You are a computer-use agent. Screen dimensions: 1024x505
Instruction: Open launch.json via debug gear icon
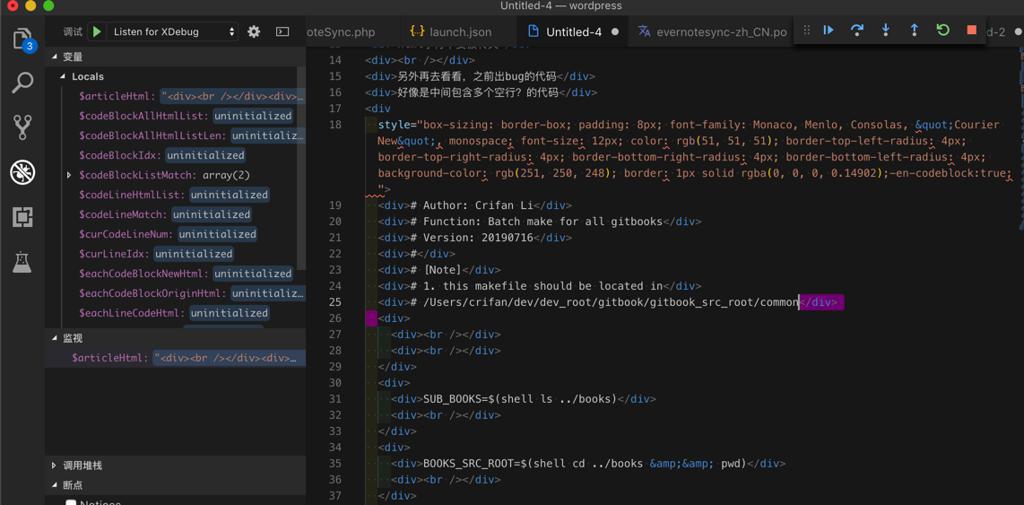(x=254, y=32)
